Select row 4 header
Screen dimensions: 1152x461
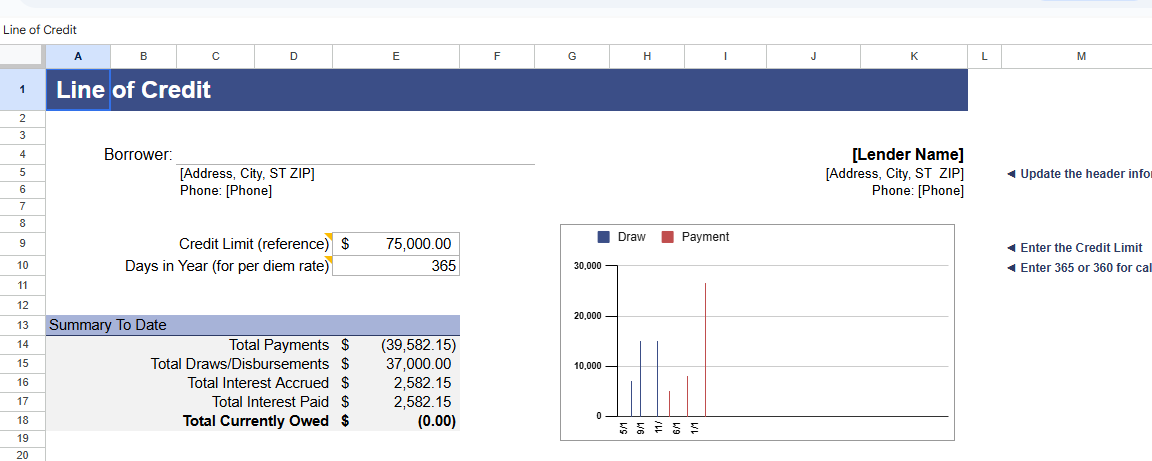point(23,154)
